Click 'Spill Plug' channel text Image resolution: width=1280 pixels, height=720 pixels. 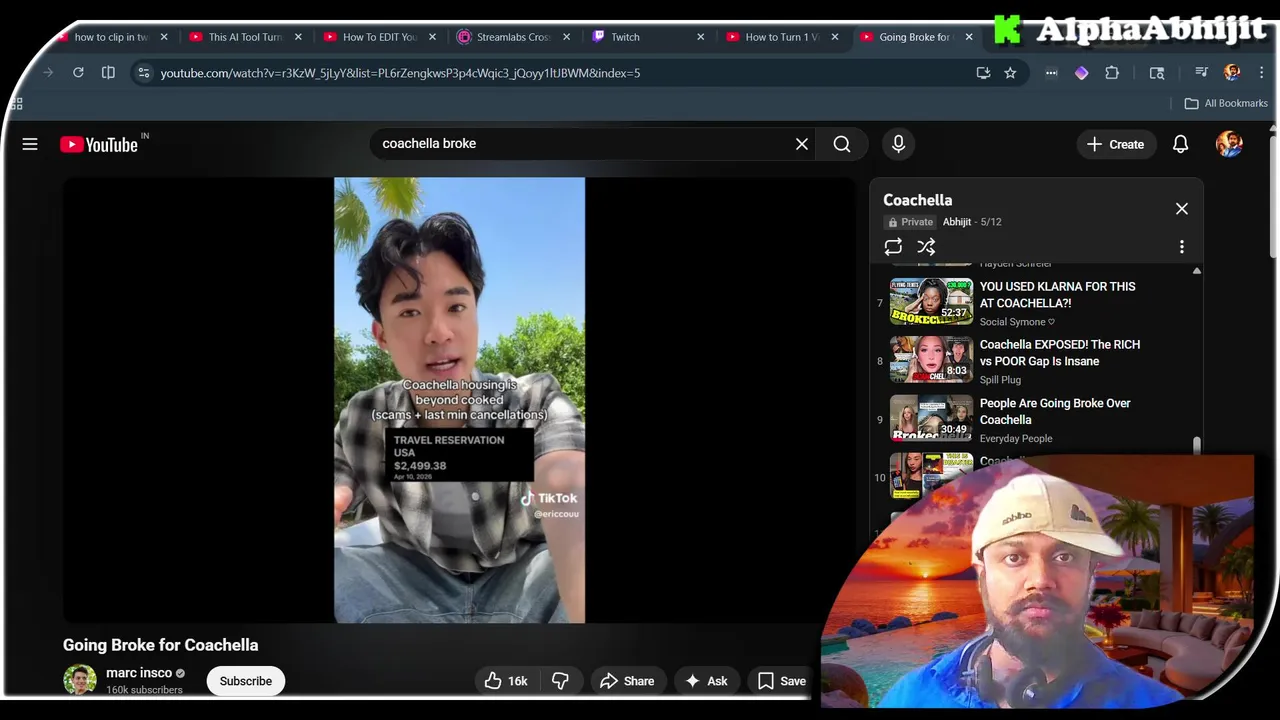[1000, 380]
